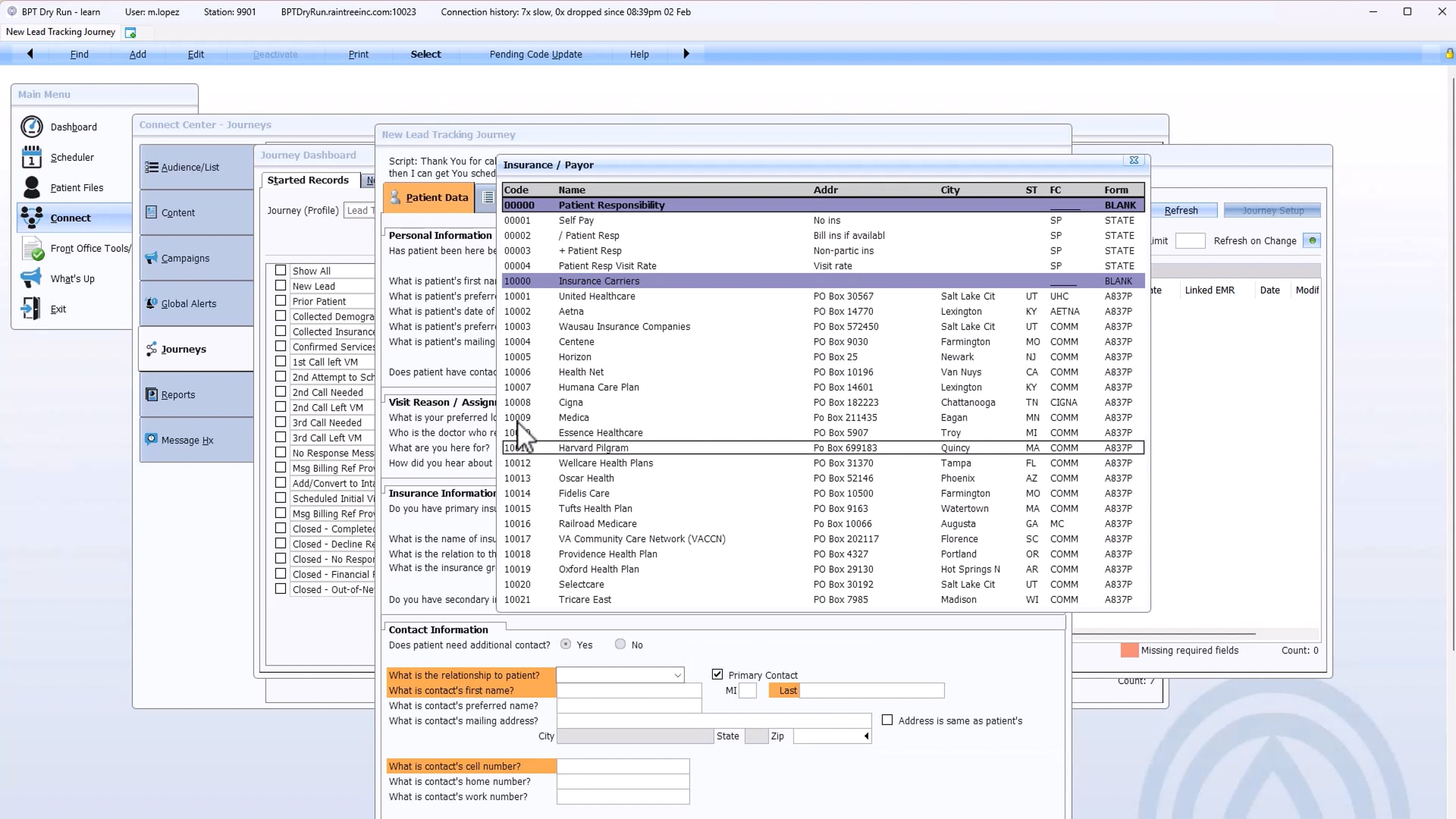Click the Select menu item
1456x819 pixels.
(426, 54)
